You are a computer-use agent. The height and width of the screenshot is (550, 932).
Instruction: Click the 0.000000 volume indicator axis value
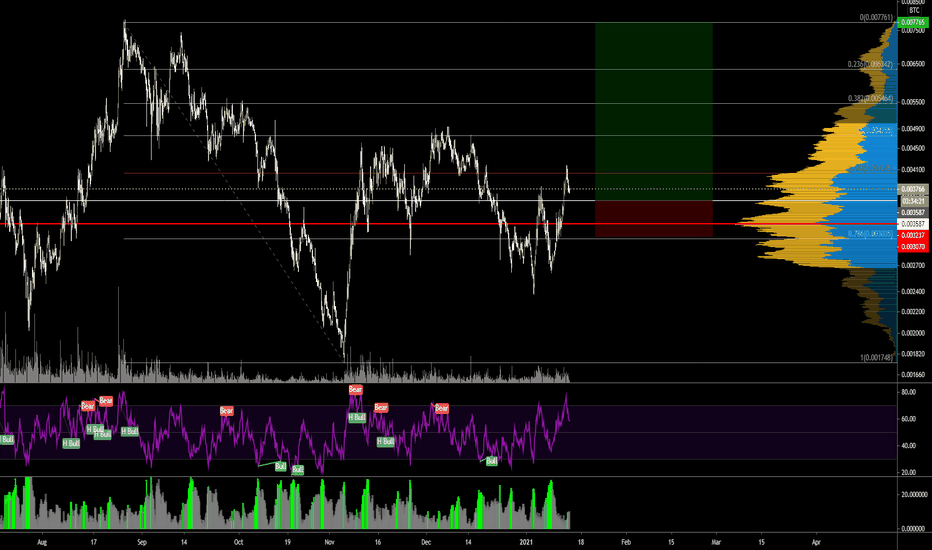[x=914, y=529]
